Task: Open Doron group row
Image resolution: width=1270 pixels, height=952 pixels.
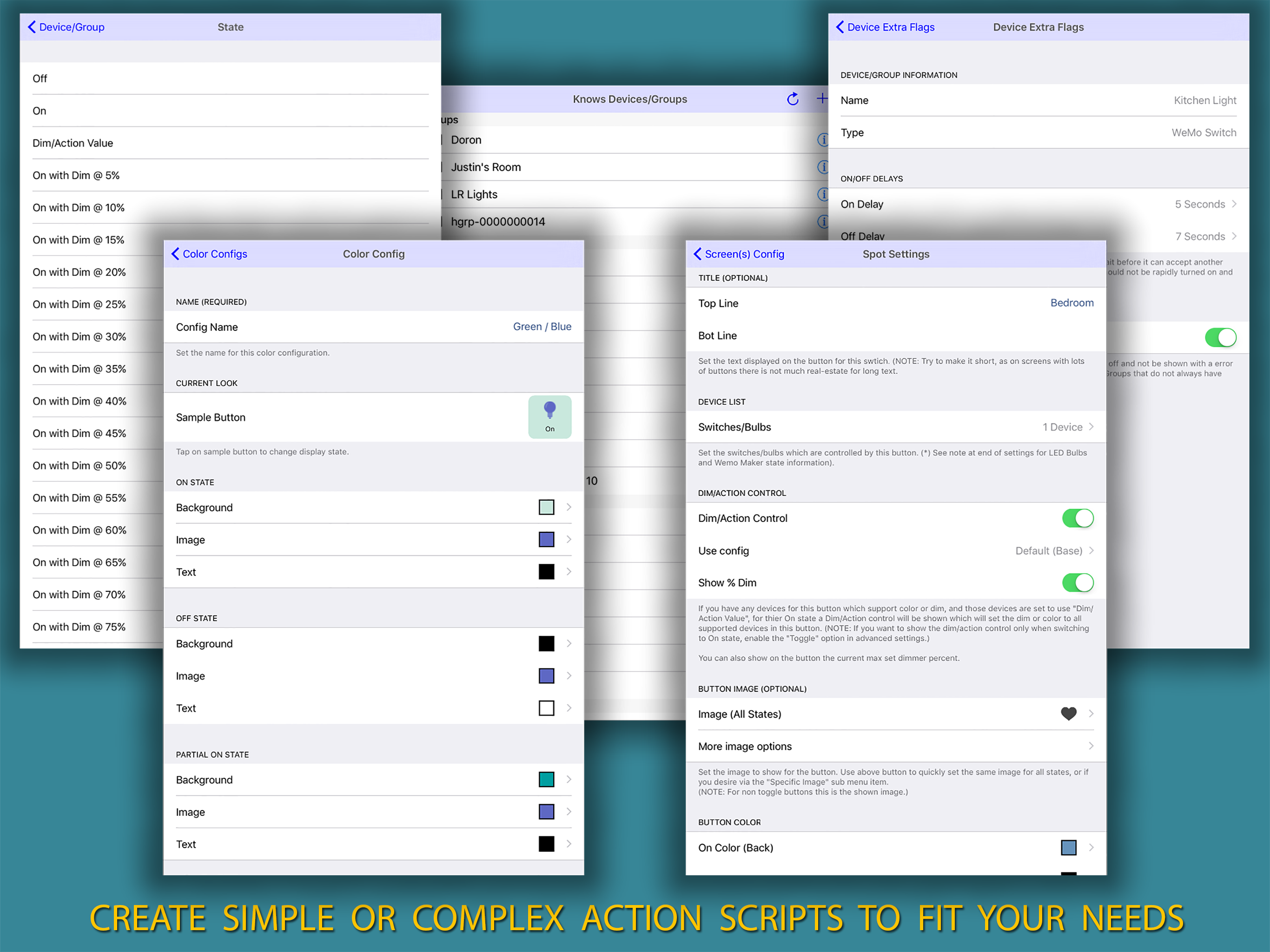Action: click(635, 139)
